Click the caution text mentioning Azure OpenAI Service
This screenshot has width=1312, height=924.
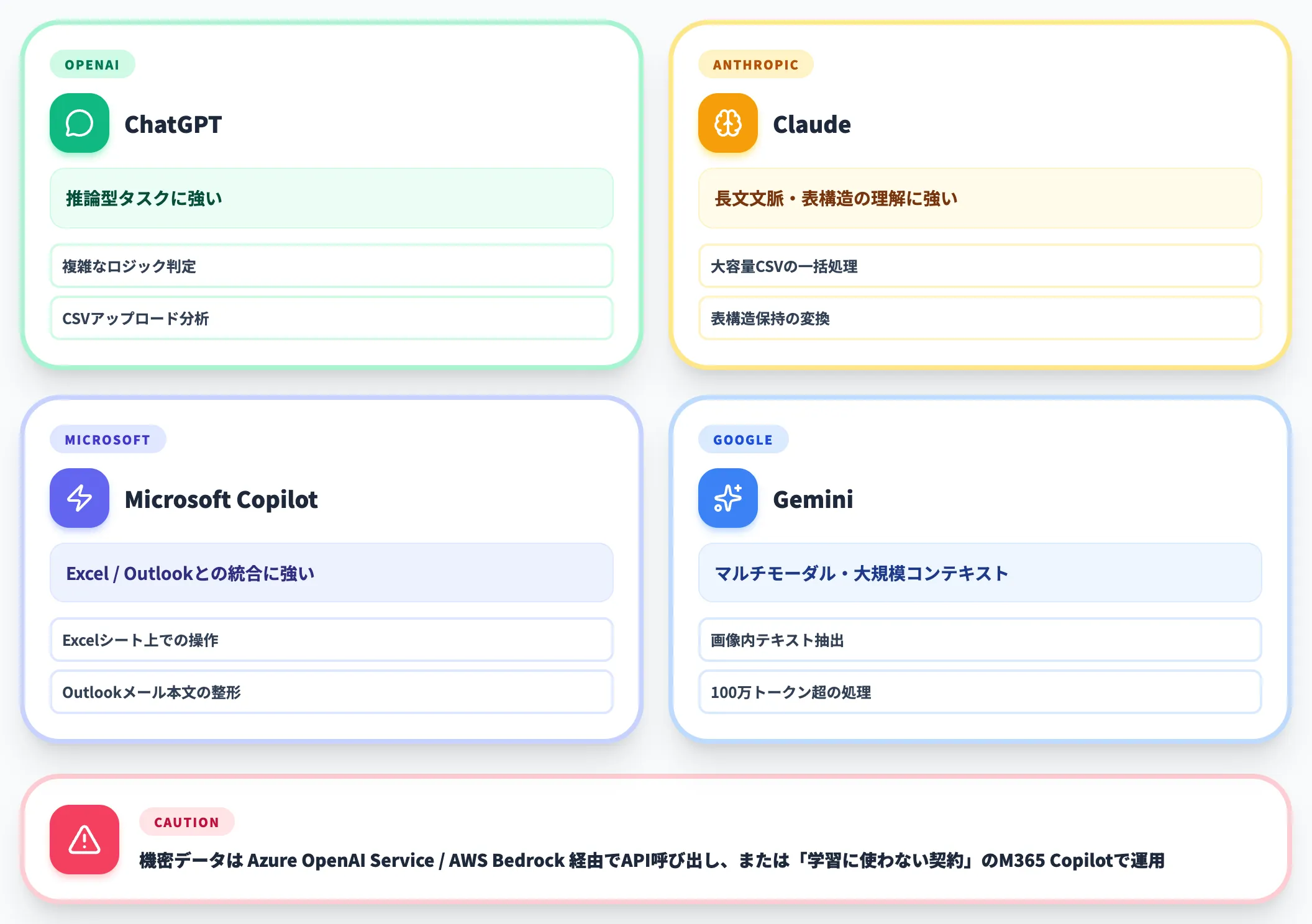pyautogui.click(x=652, y=861)
